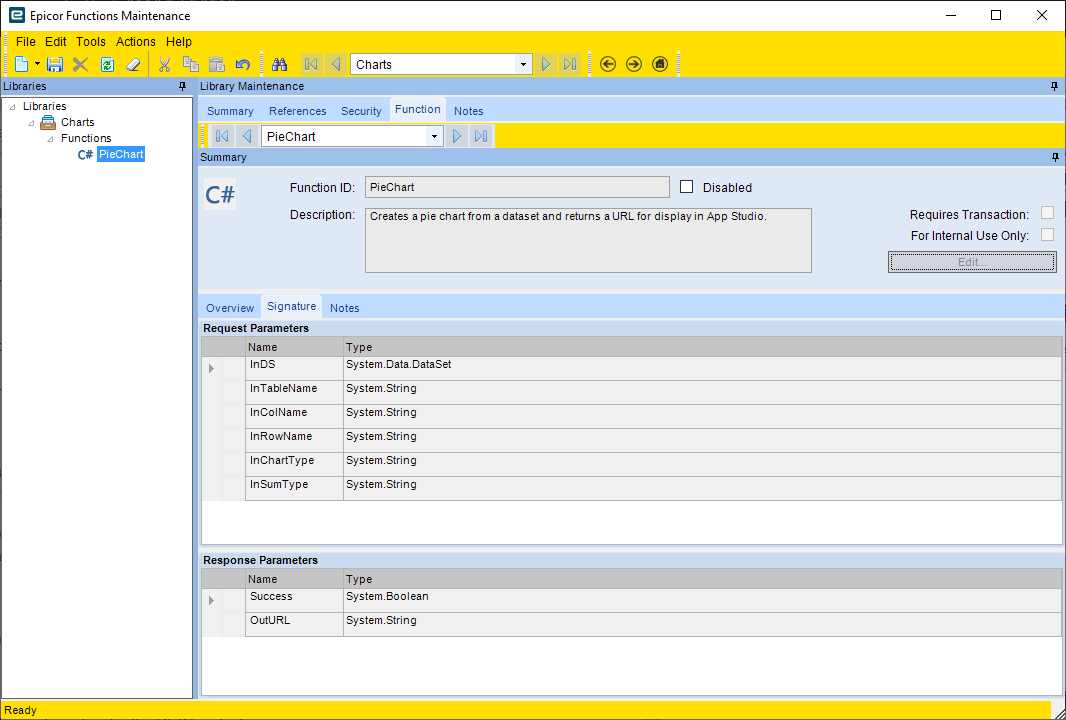Select PieChart in the Libraries tree

click(121, 154)
